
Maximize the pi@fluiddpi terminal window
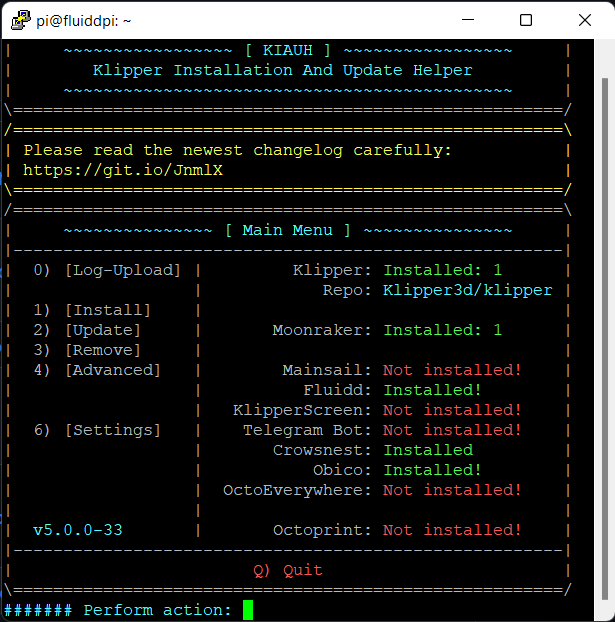pos(526,20)
